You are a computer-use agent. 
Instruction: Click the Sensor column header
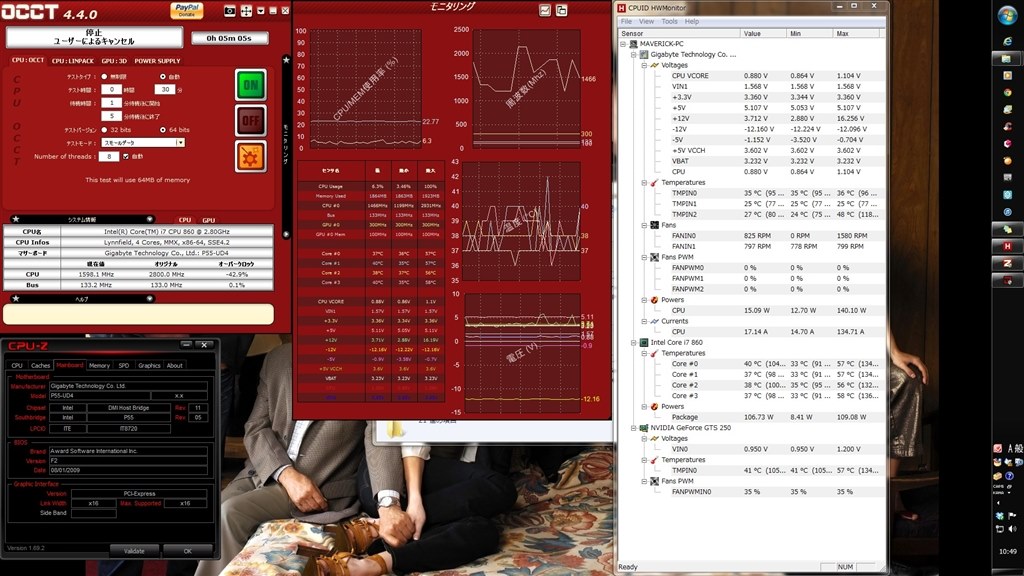[x=679, y=33]
